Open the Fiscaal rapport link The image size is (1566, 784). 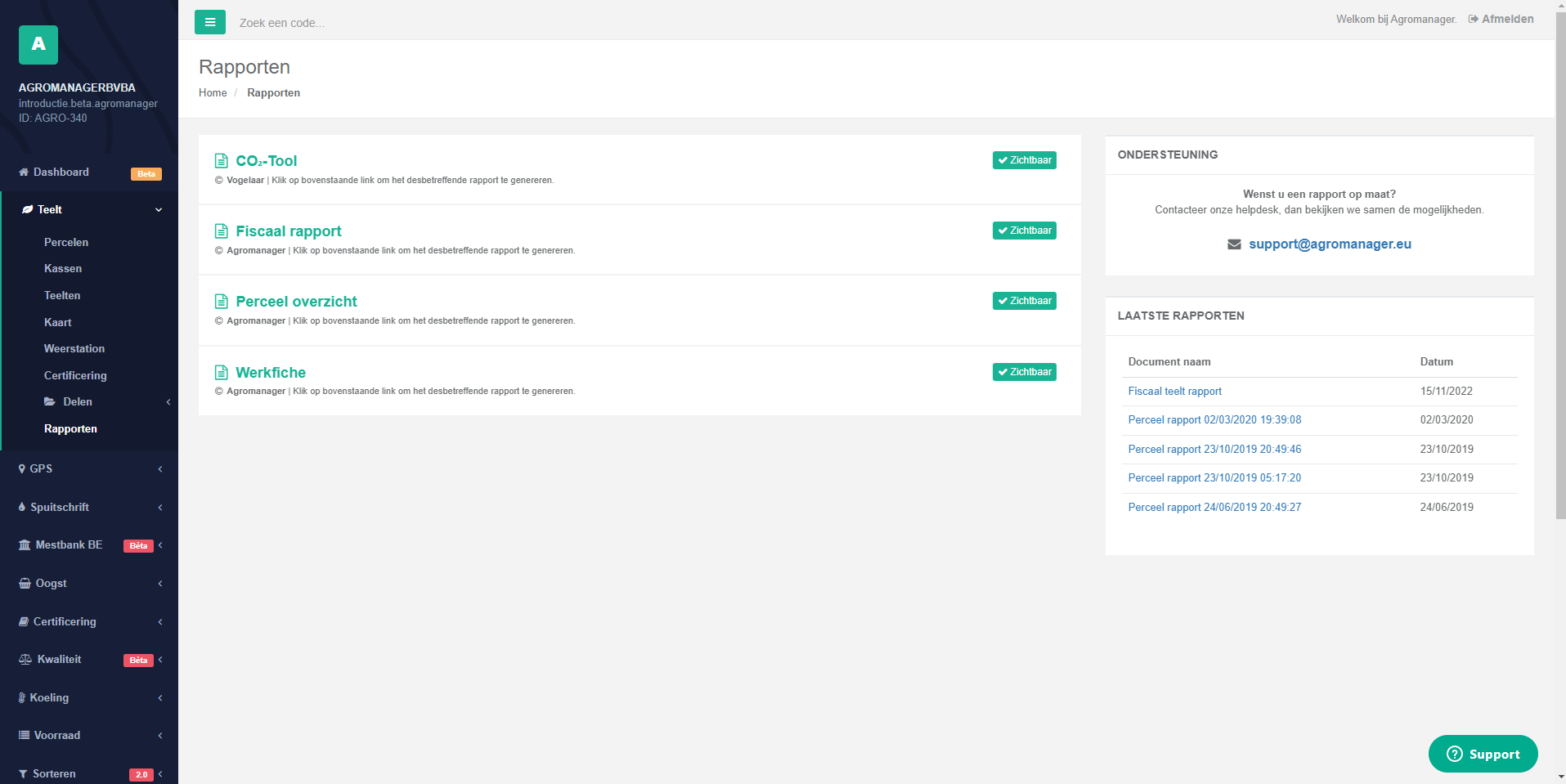click(x=289, y=231)
